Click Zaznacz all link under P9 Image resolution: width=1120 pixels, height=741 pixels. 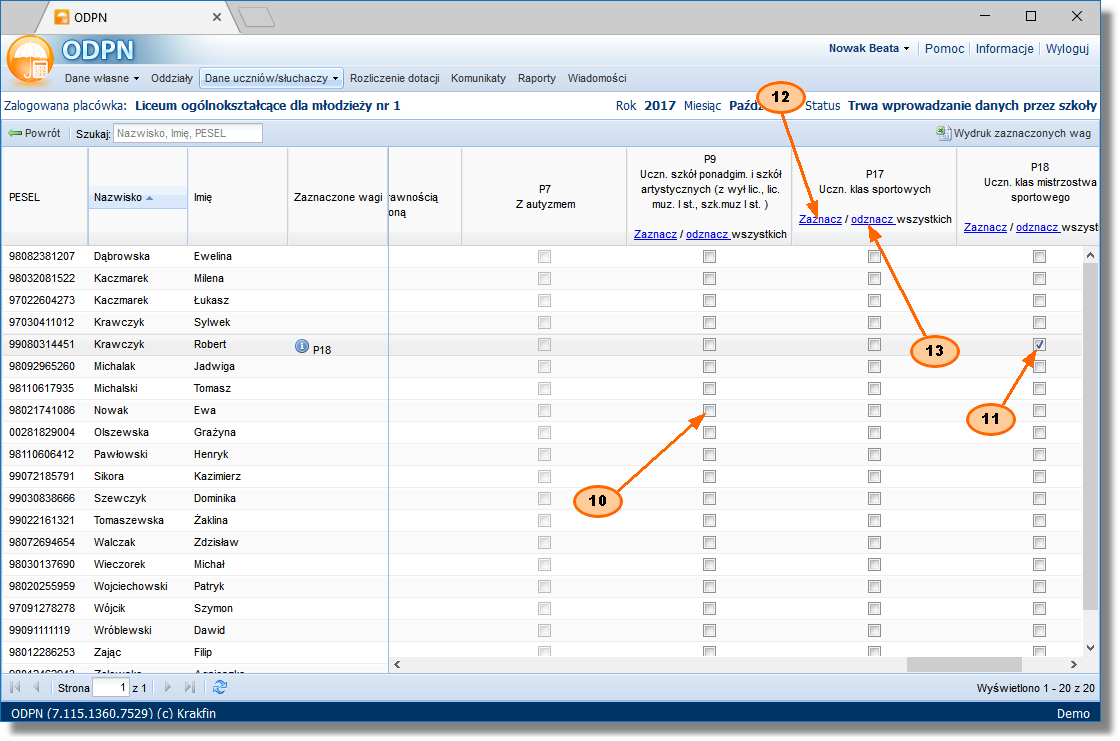point(655,234)
